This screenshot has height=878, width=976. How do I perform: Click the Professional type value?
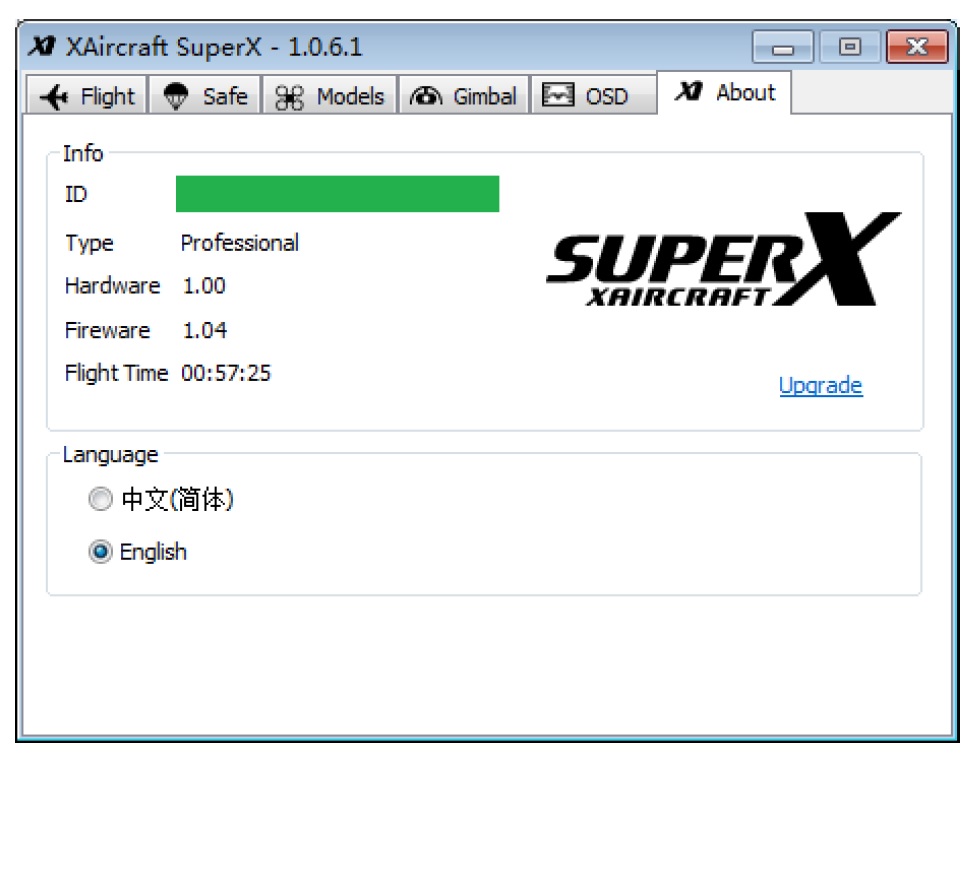point(239,243)
